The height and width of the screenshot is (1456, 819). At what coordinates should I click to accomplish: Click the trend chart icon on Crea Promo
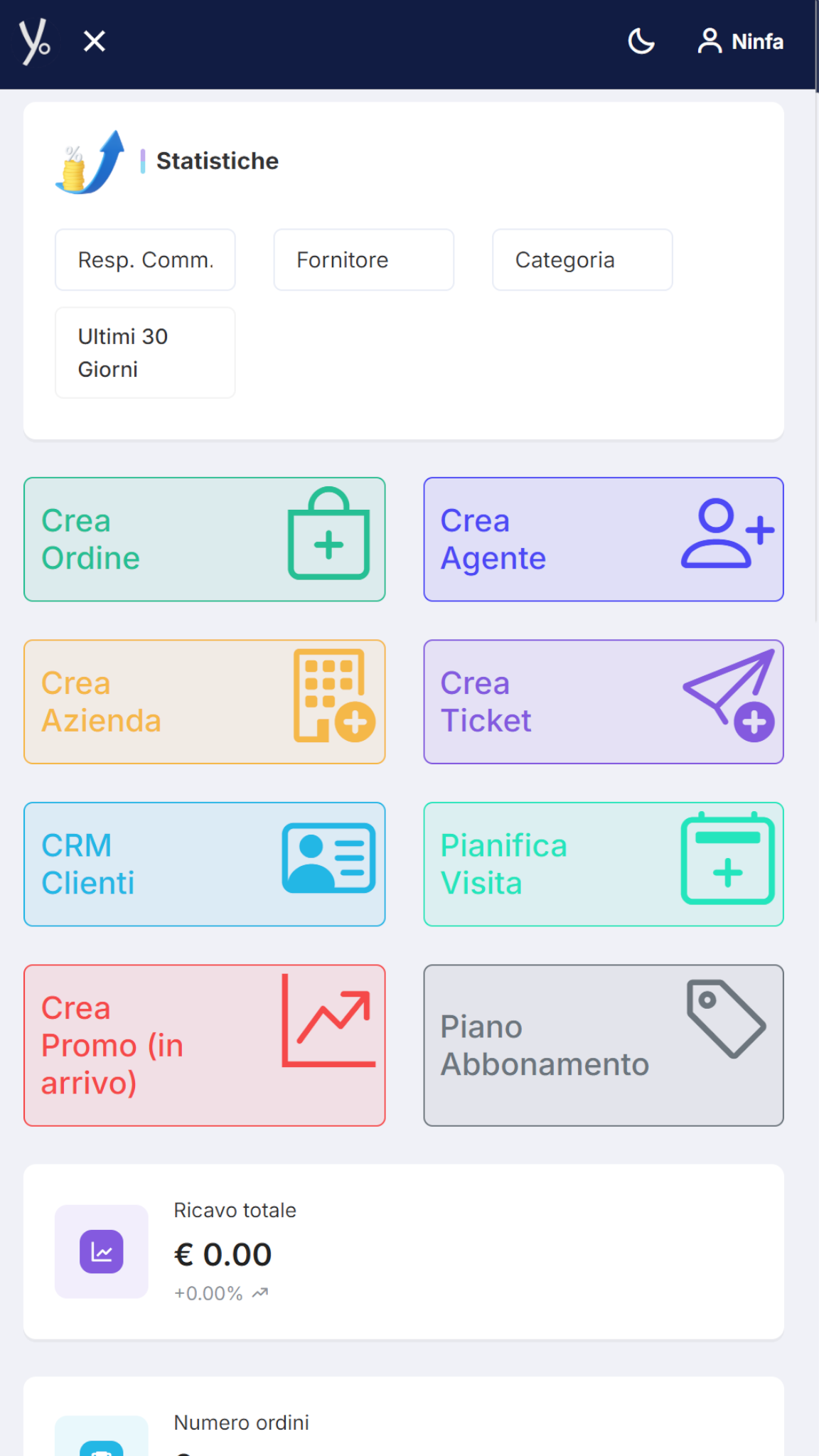click(328, 1021)
